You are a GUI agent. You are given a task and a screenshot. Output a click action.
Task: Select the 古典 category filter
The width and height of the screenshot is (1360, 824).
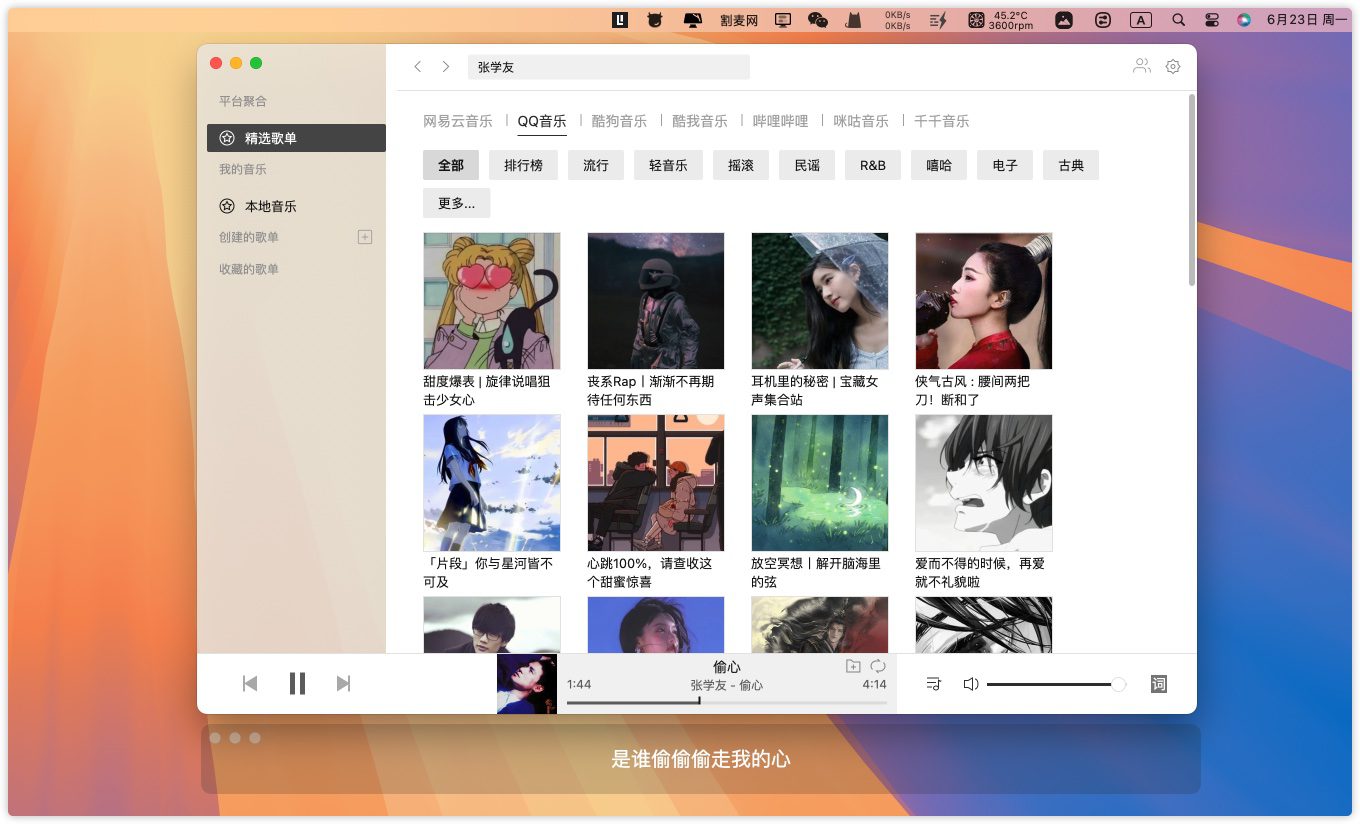1071,165
